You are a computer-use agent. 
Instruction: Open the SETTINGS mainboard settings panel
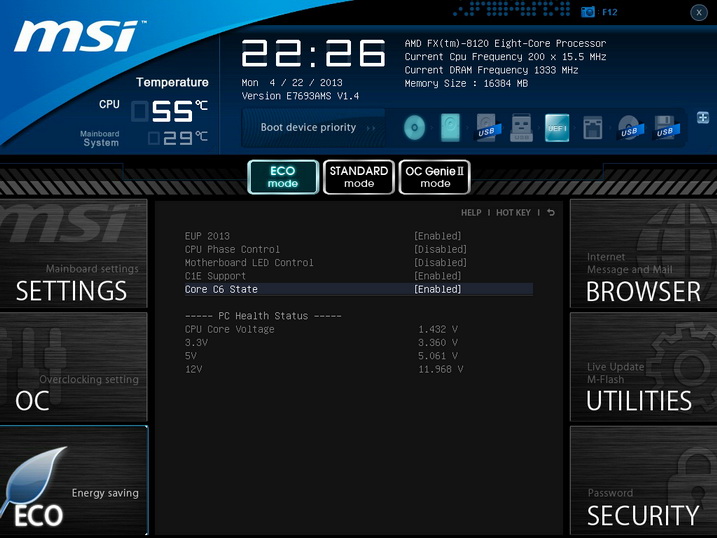74,254
